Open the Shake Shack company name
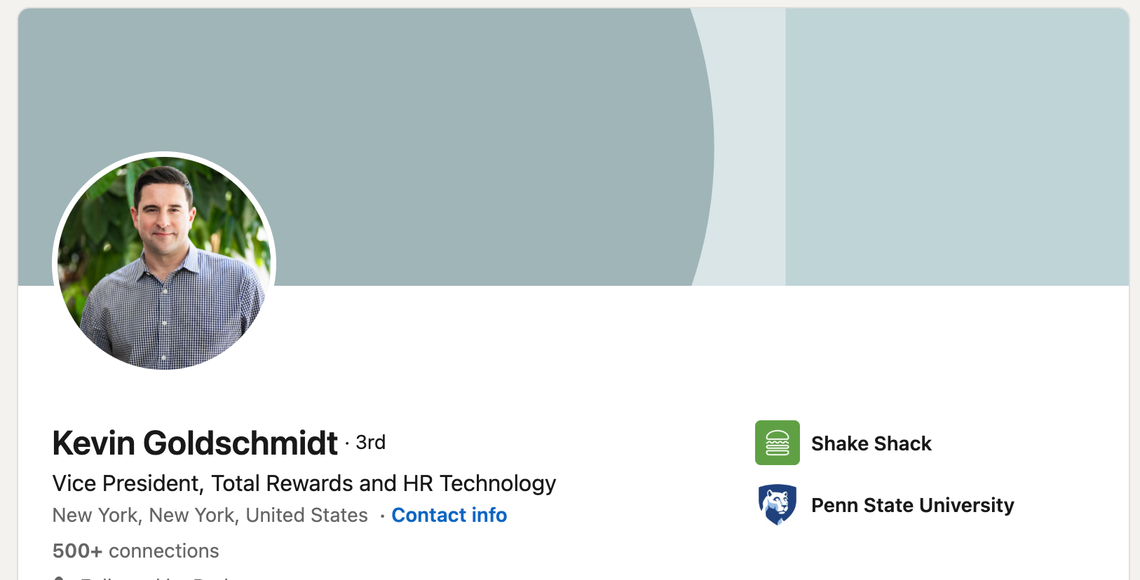1140x580 pixels. 871,443
